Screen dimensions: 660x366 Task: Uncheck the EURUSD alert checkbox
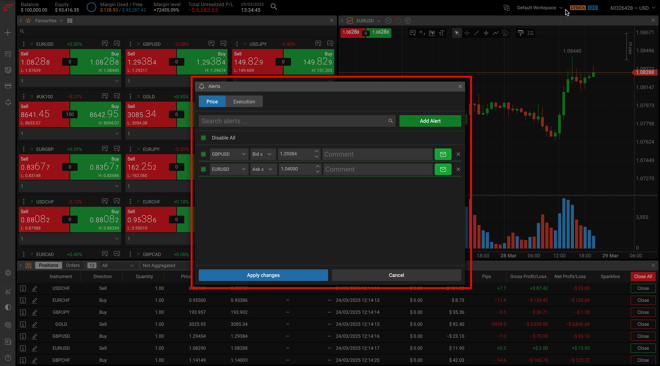click(204, 169)
